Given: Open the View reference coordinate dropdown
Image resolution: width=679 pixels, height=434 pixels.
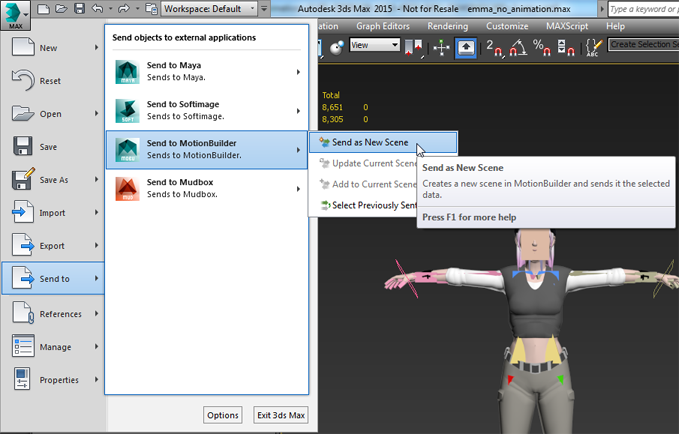Looking at the screenshot, I should [x=375, y=45].
